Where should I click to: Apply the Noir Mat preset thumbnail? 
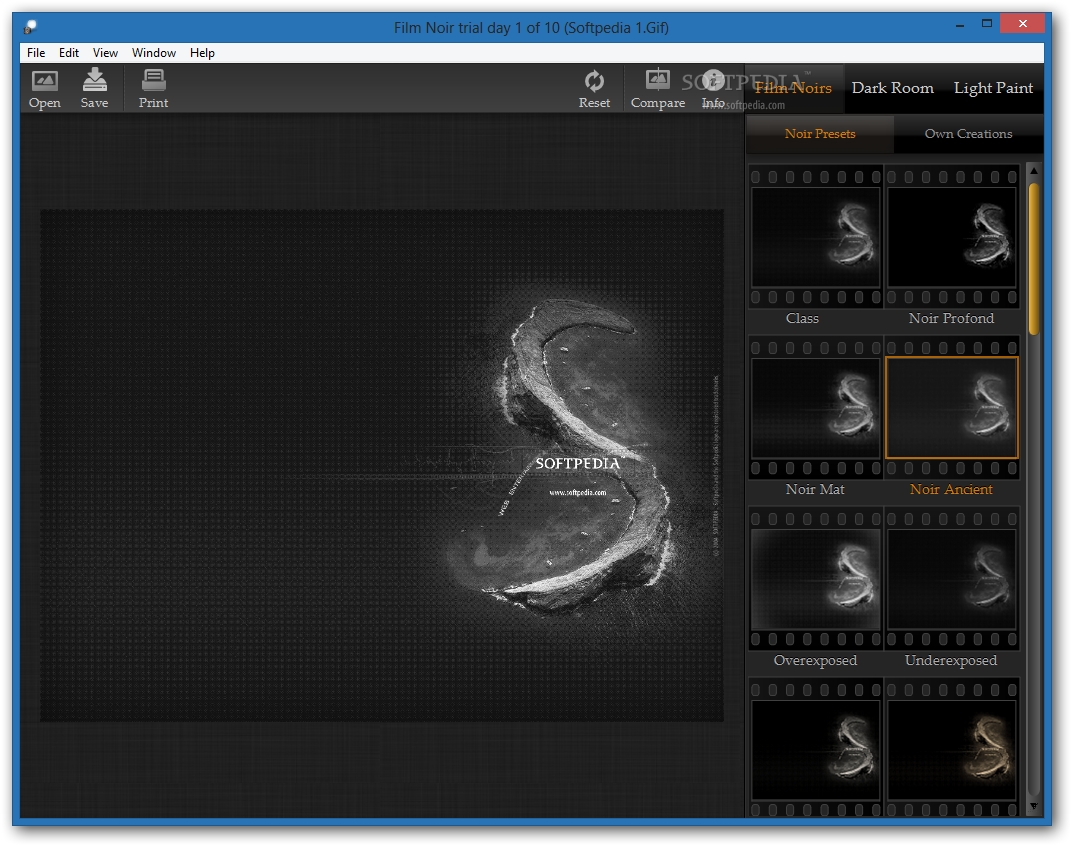click(x=816, y=408)
